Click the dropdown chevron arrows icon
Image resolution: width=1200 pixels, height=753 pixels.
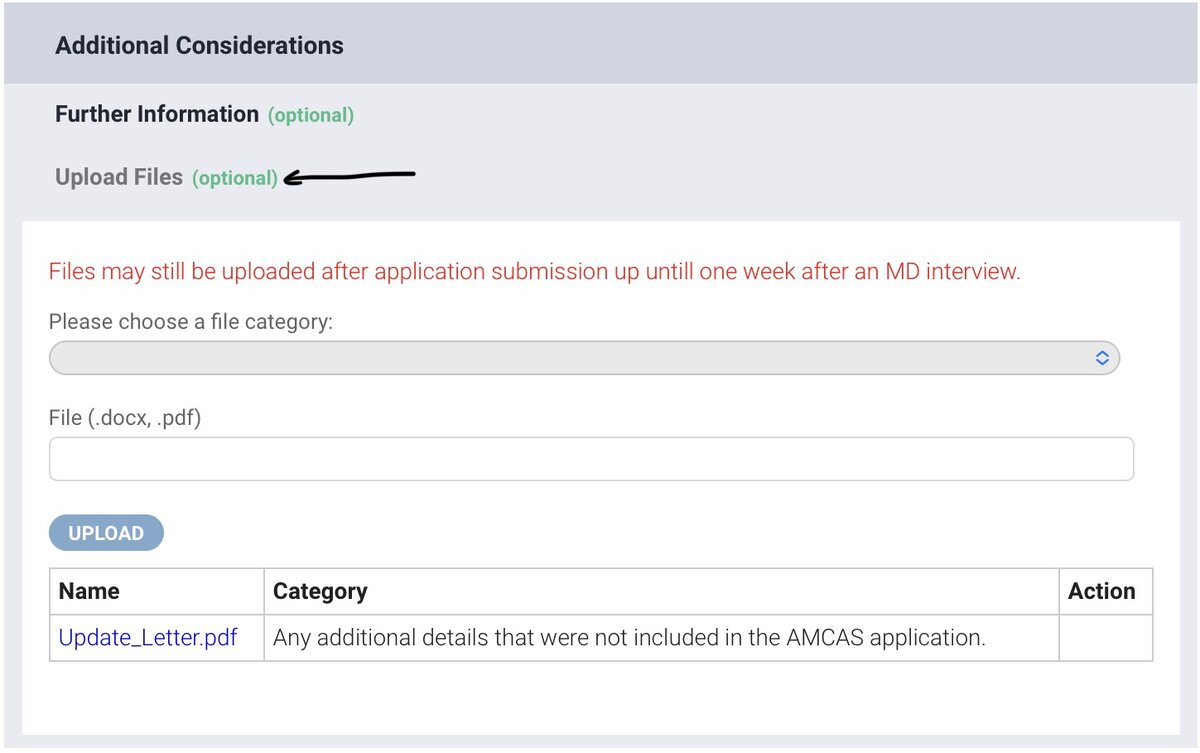click(1101, 358)
